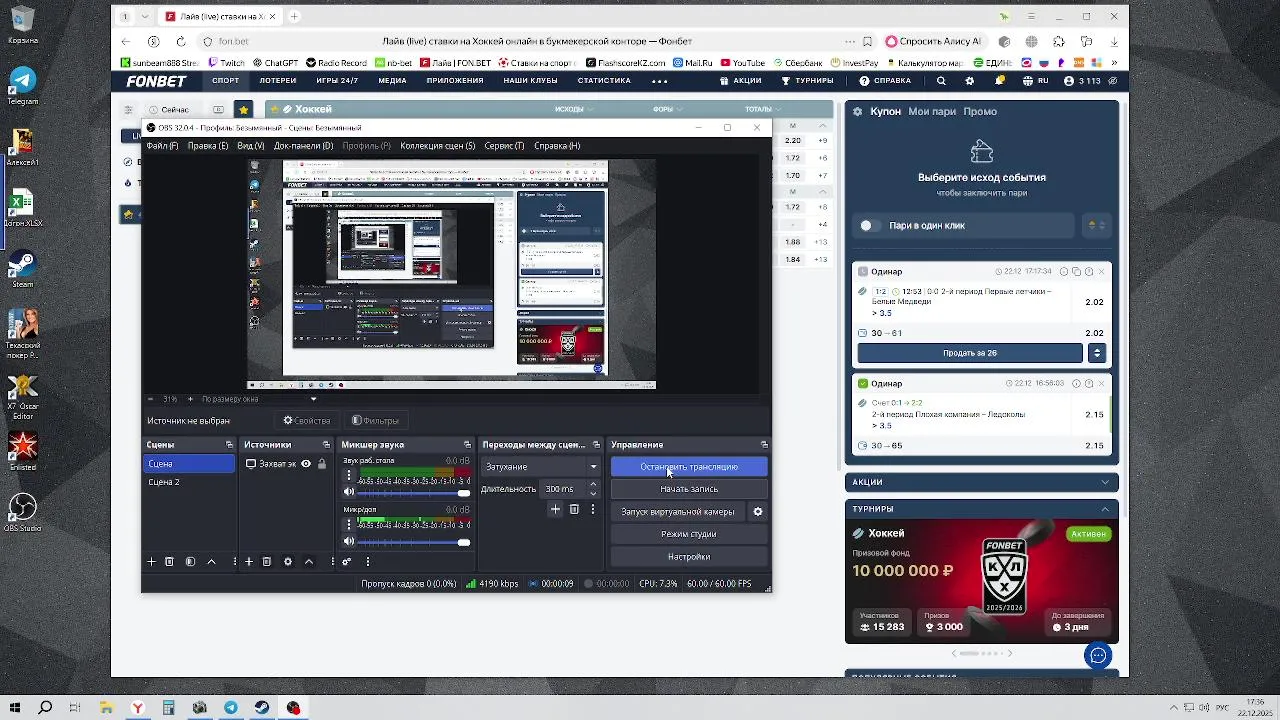
Task: Reload the fon.bet page
Action: click(180, 41)
